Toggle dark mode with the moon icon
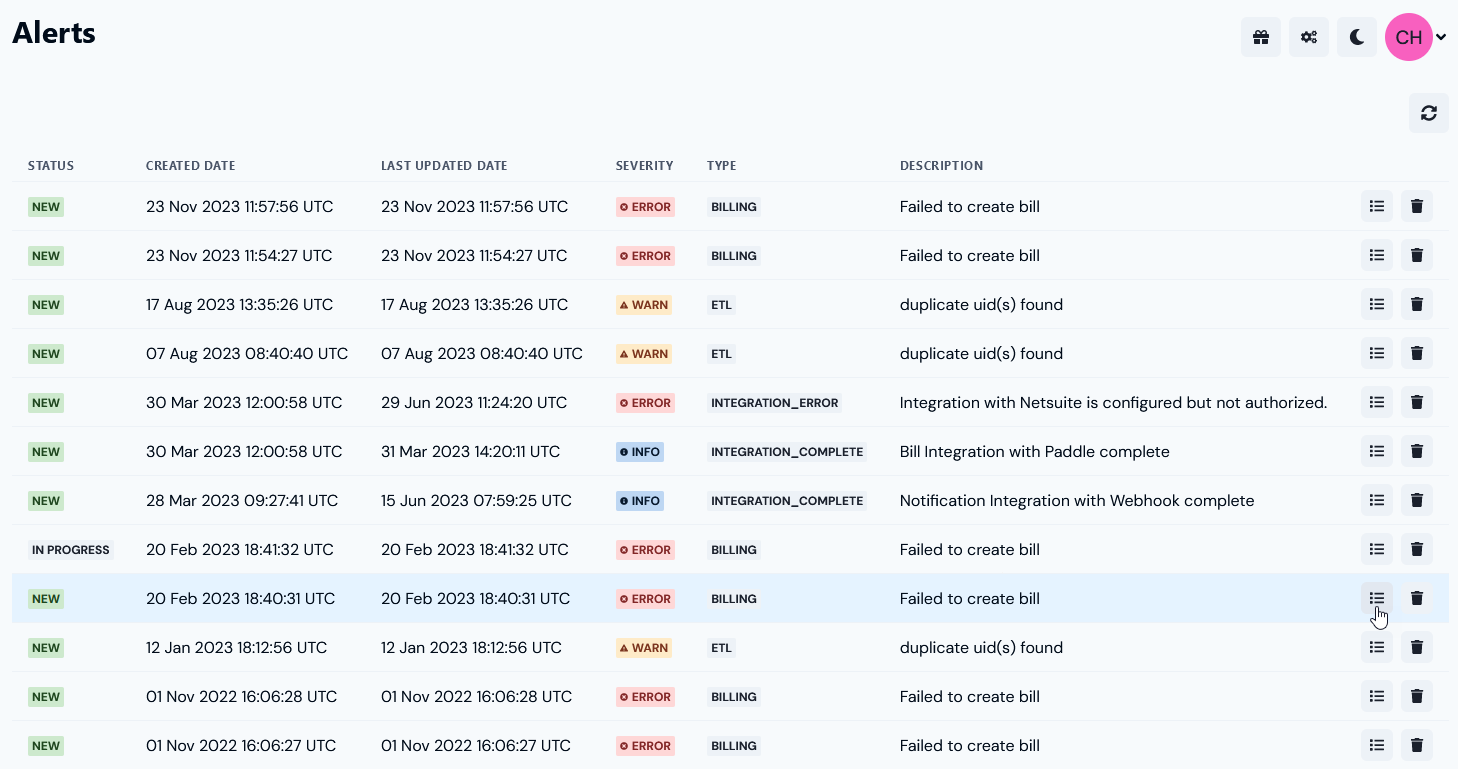The width and height of the screenshot is (1458, 769). coord(1356,37)
